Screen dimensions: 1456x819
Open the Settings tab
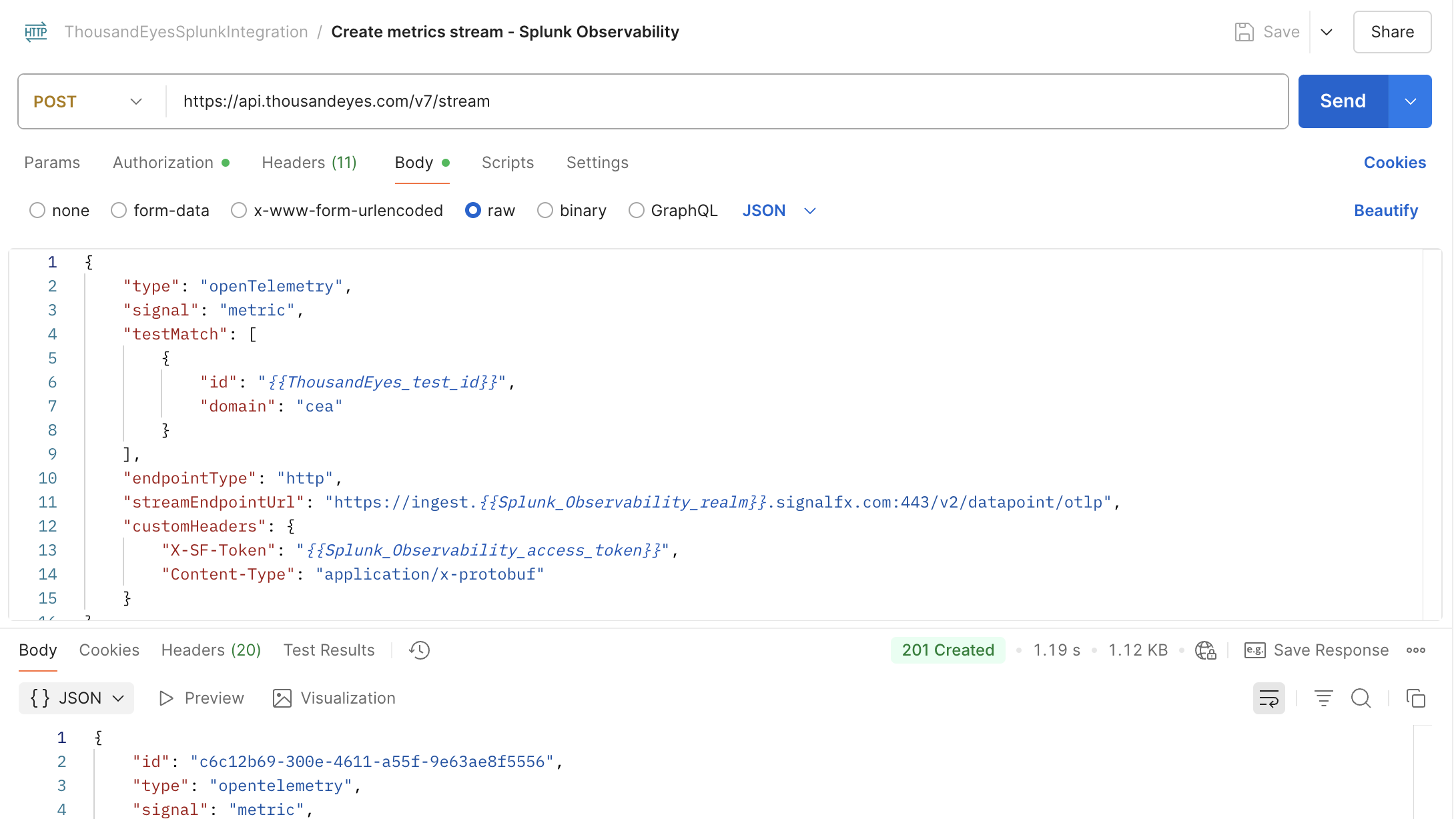pos(597,163)
